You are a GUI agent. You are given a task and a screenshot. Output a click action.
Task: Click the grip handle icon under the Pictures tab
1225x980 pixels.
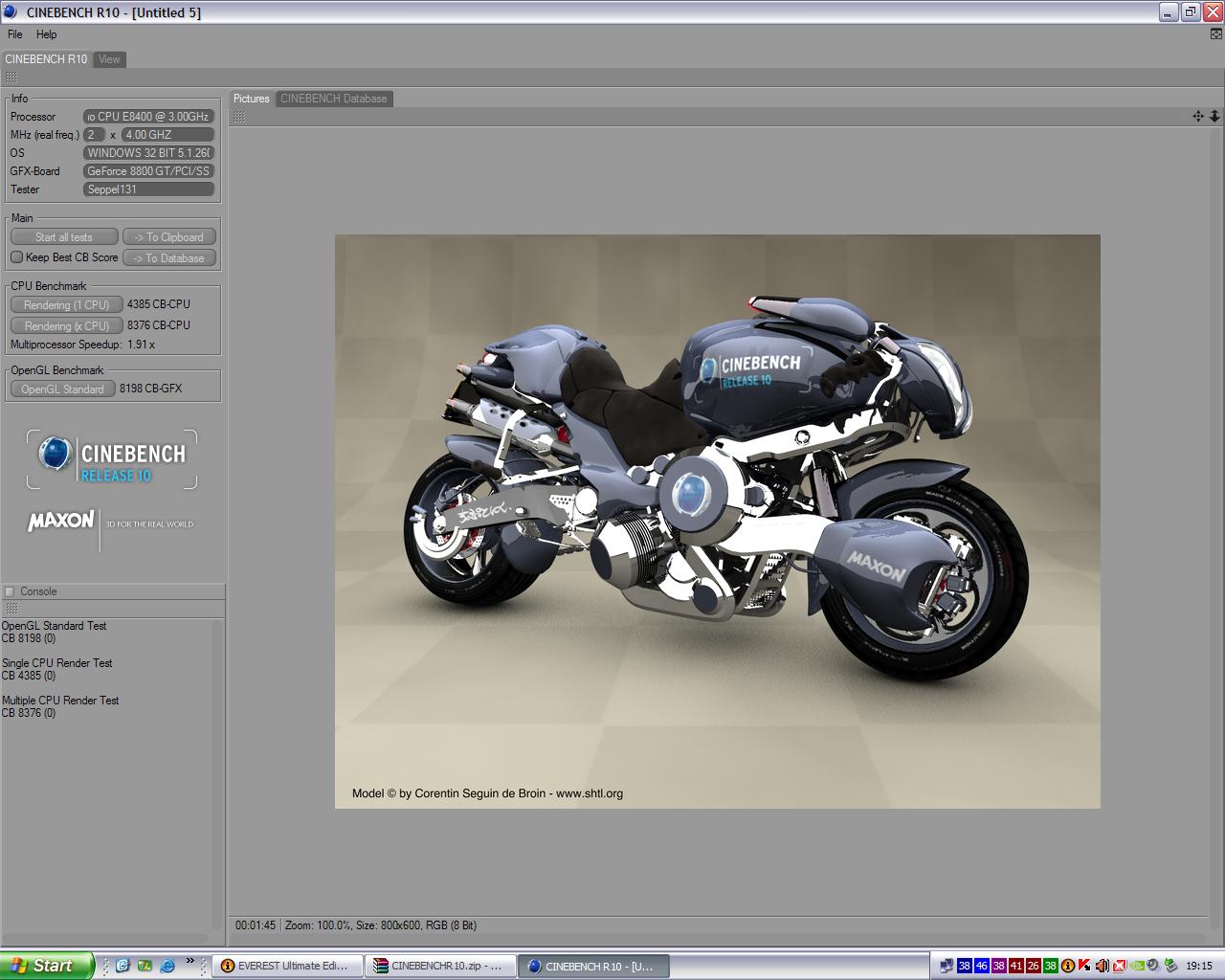pyautogui.click(x=239, y=117)
